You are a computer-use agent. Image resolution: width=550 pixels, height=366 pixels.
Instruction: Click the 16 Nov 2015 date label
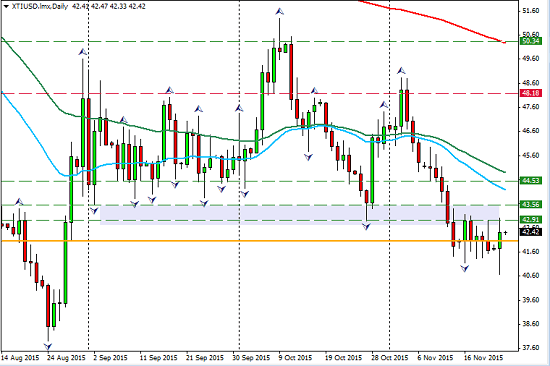pyautogui.click(x=483, y=358)
